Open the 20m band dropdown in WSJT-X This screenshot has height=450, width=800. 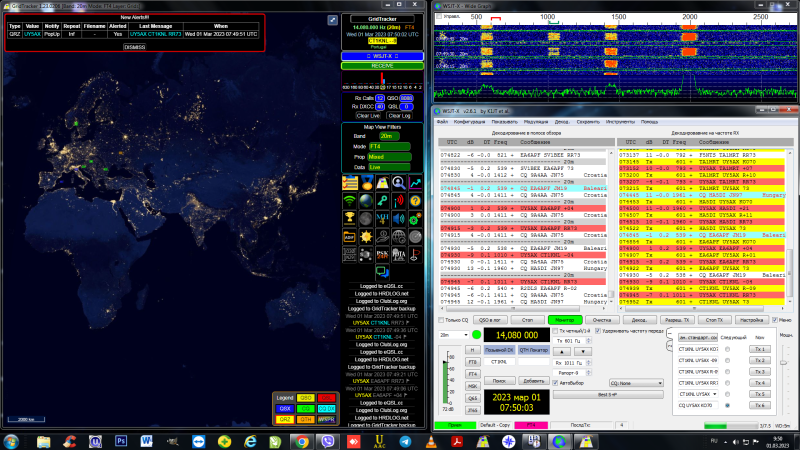coord(454,335)
